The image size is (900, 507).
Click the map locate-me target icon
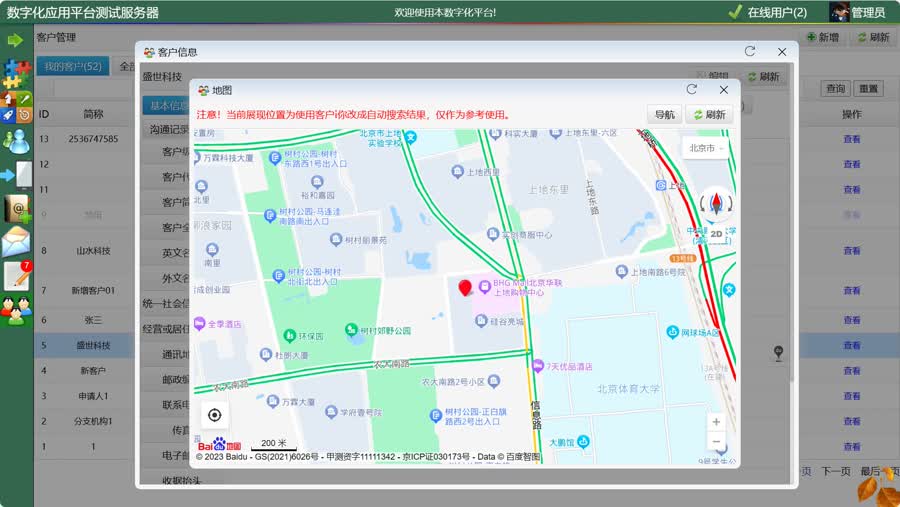point(214,415)
